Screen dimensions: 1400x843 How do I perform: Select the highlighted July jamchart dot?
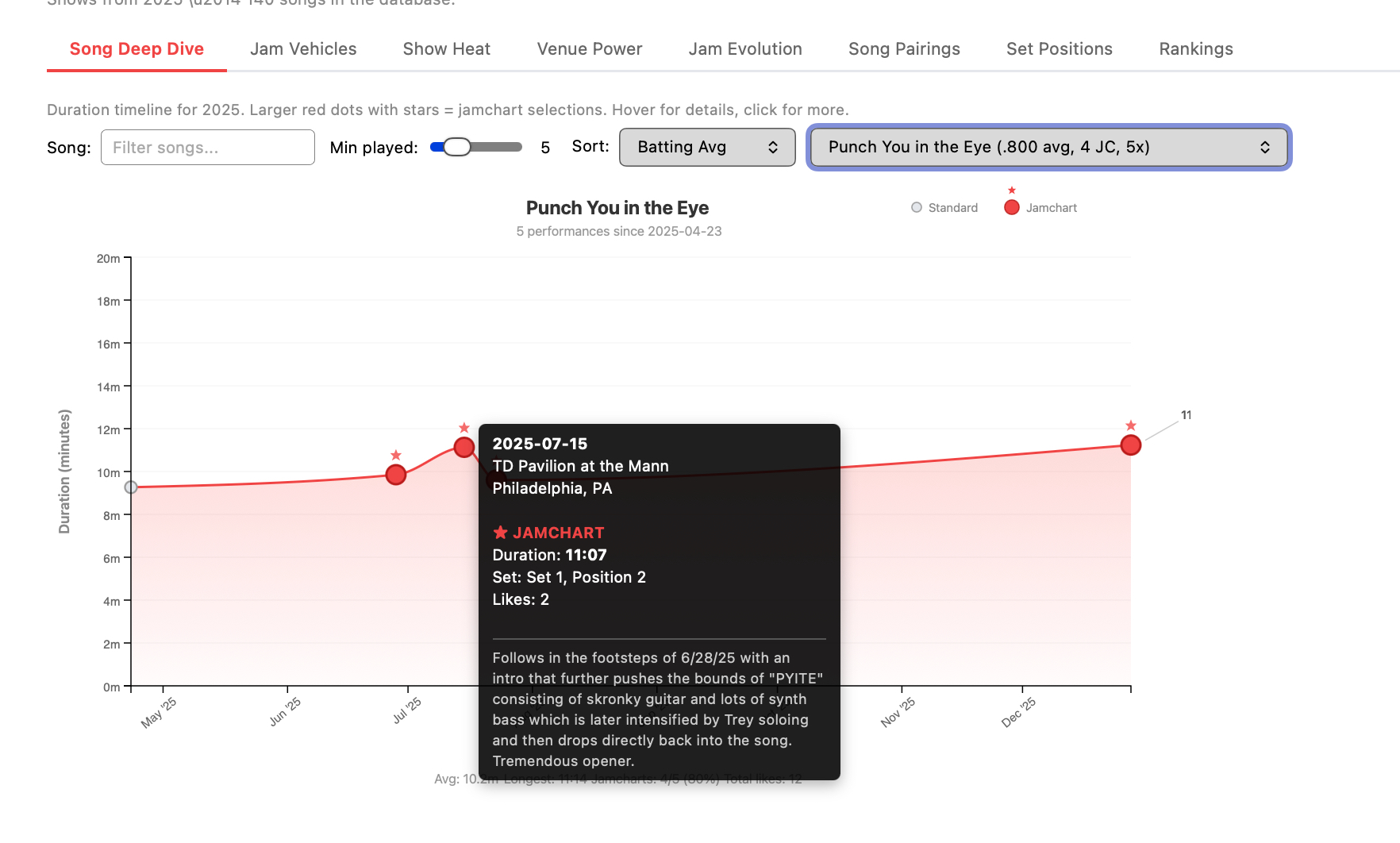464,448
